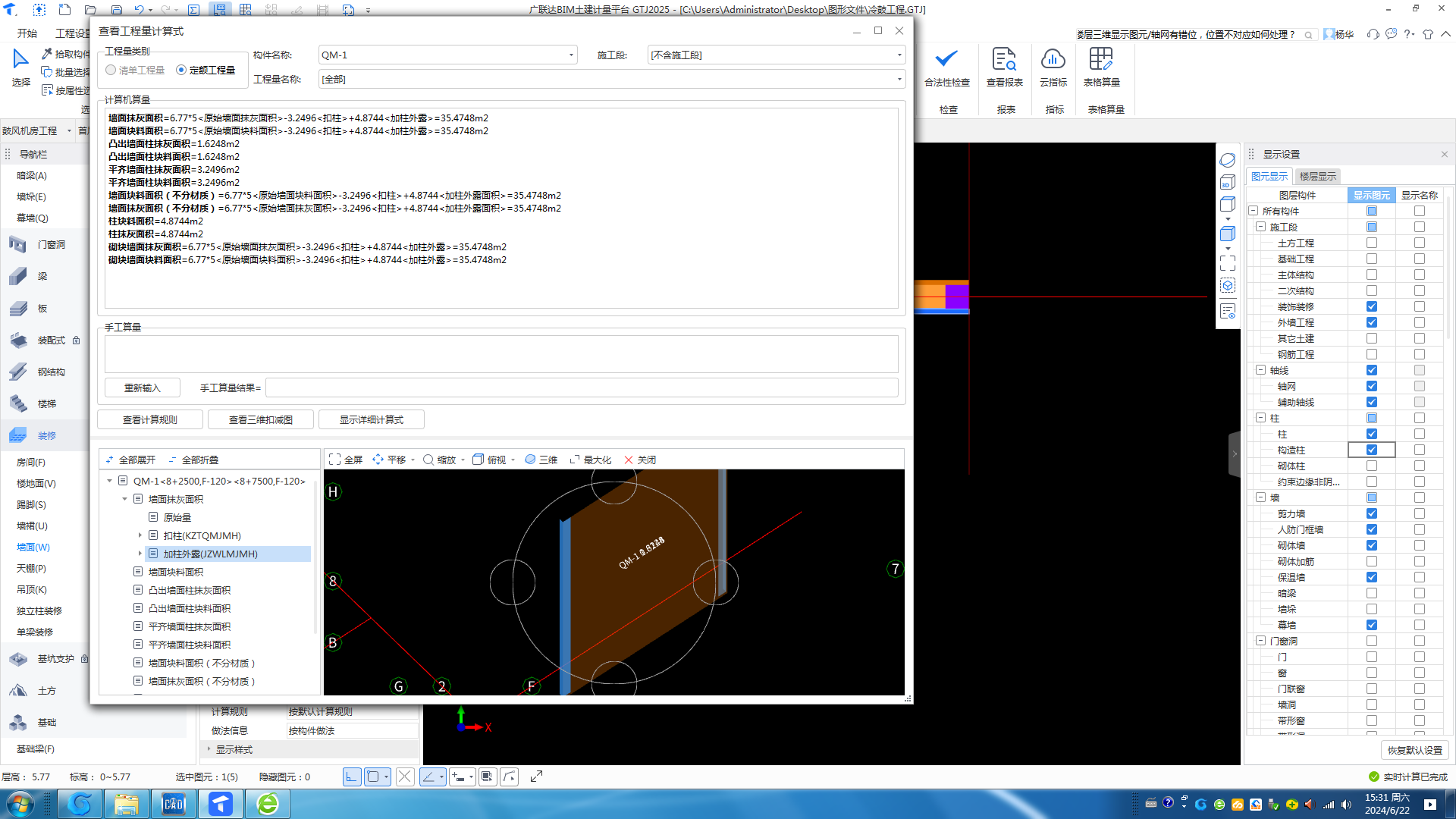Collapse QM-1 root tree node
The width and height of the screenshot is (1456, 819).
tap(109, 481)
